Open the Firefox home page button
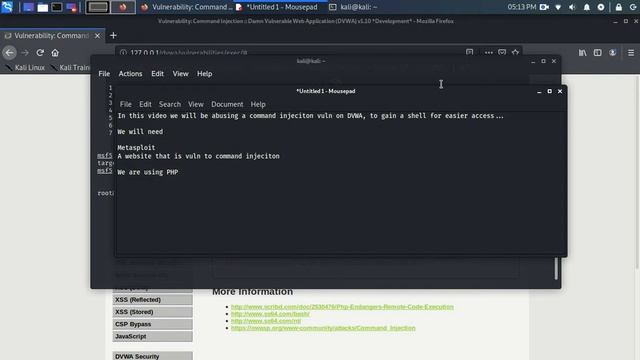Image resolution: width=640 pixels, height=360 pixels. click(x=55, y=53)
